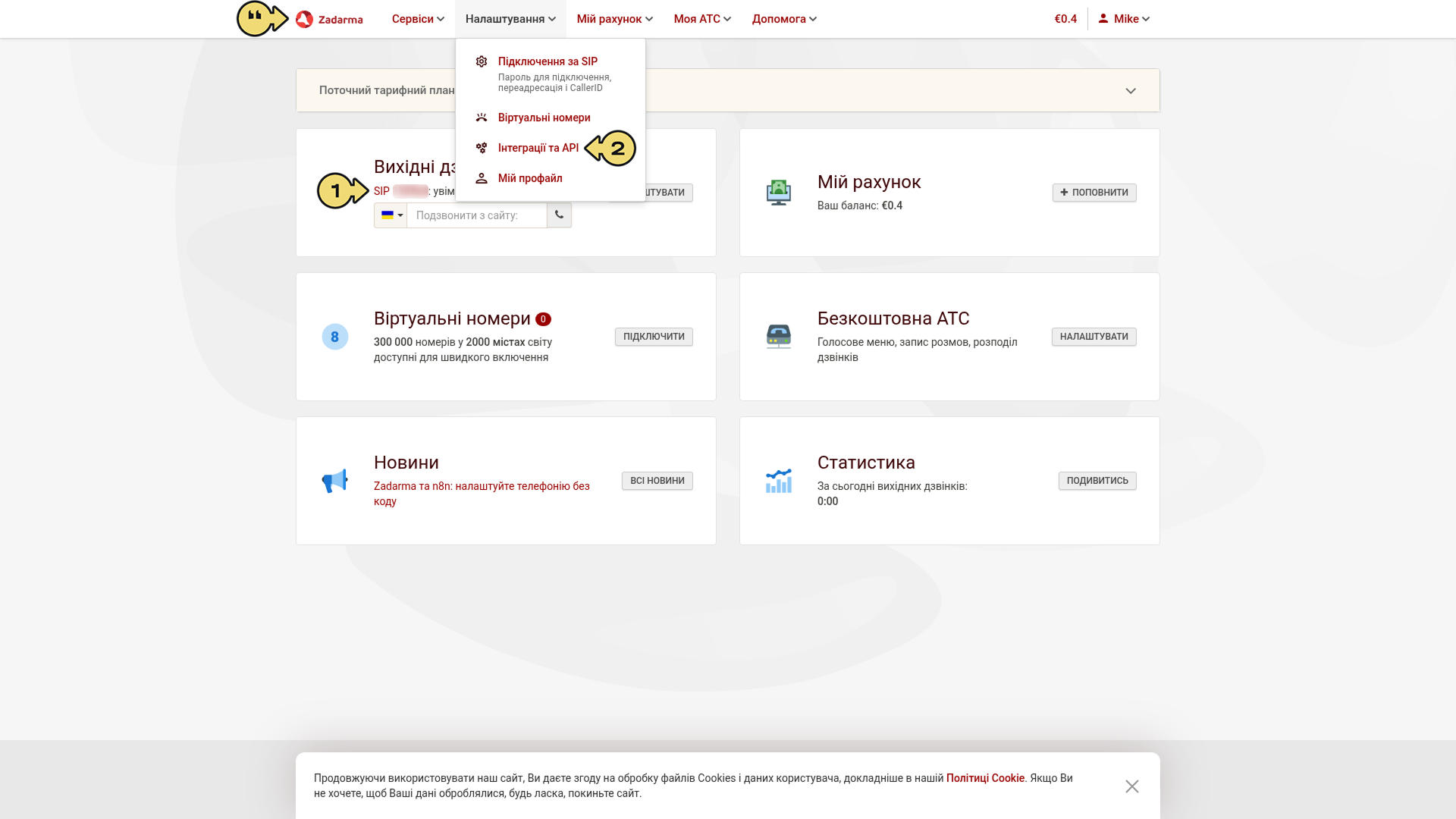Open the Політиці Cookie link

coord(985,778)
